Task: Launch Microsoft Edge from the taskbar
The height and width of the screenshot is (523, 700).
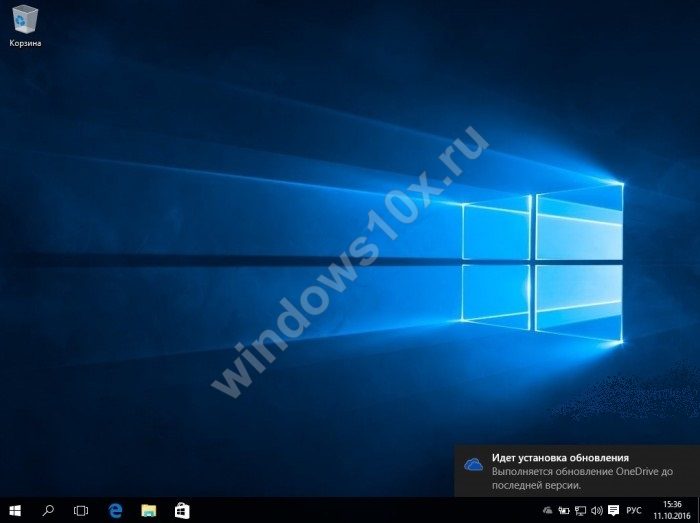Action: click(115, 510)
